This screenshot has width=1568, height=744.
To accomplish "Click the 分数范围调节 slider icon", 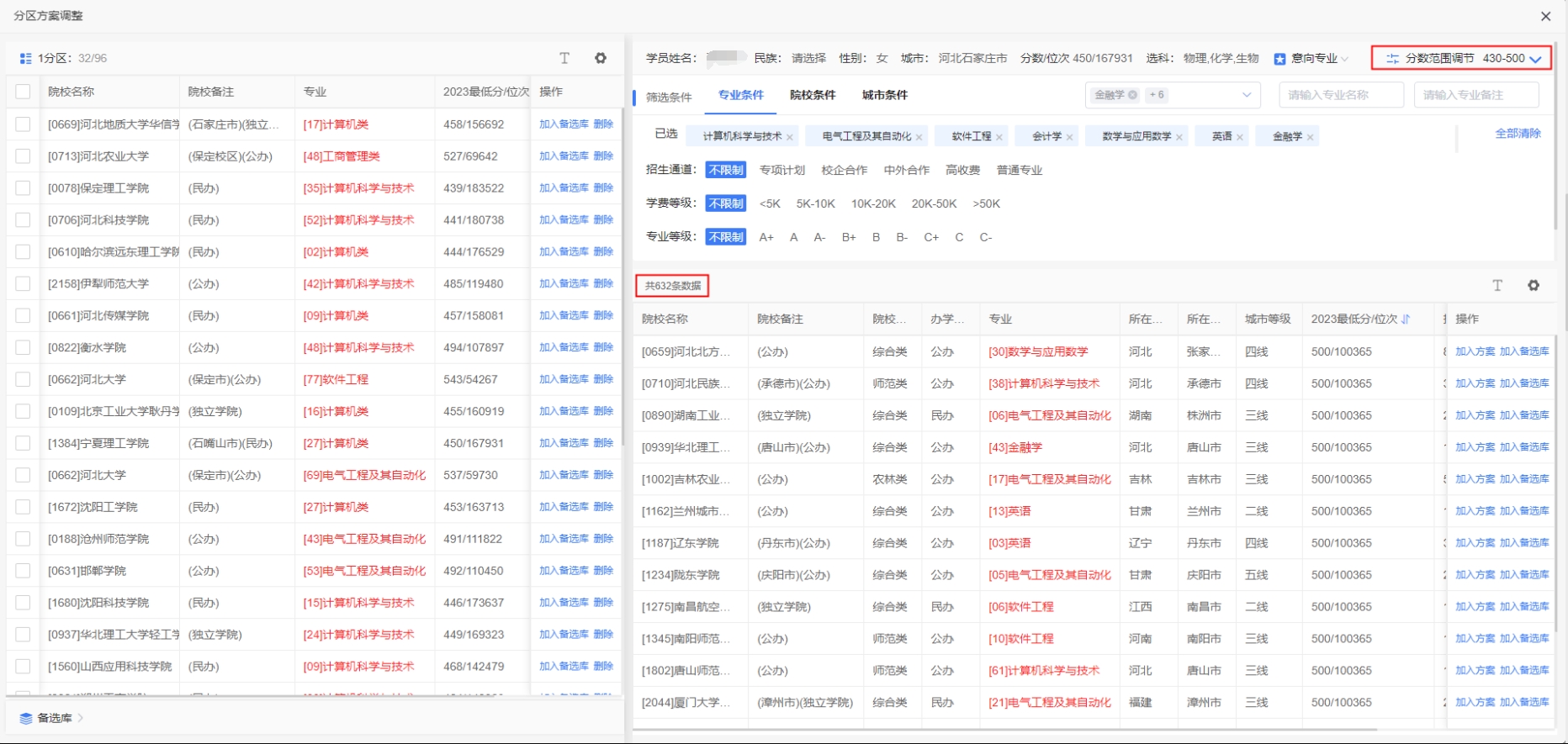I will click(x=1393, y=59).
